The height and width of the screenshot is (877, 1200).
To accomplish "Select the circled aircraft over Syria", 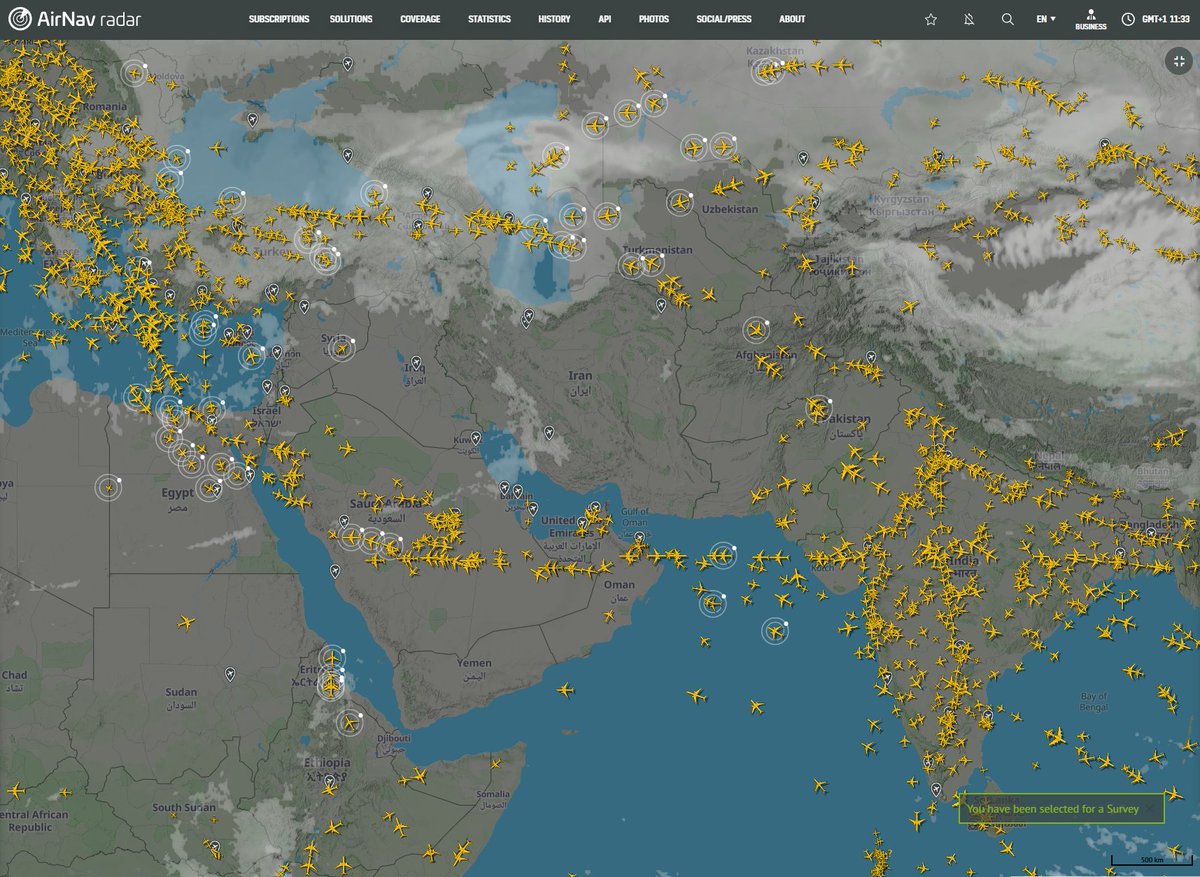I will click(341, 349).
